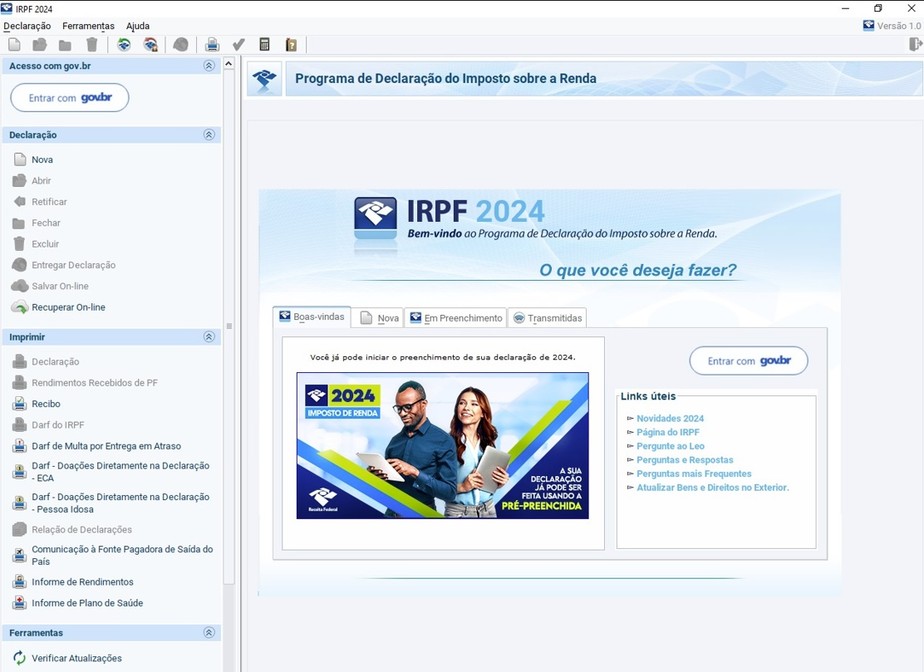
Task: Switch to the Em Preenchimento tab
Action: click(456, 318)
